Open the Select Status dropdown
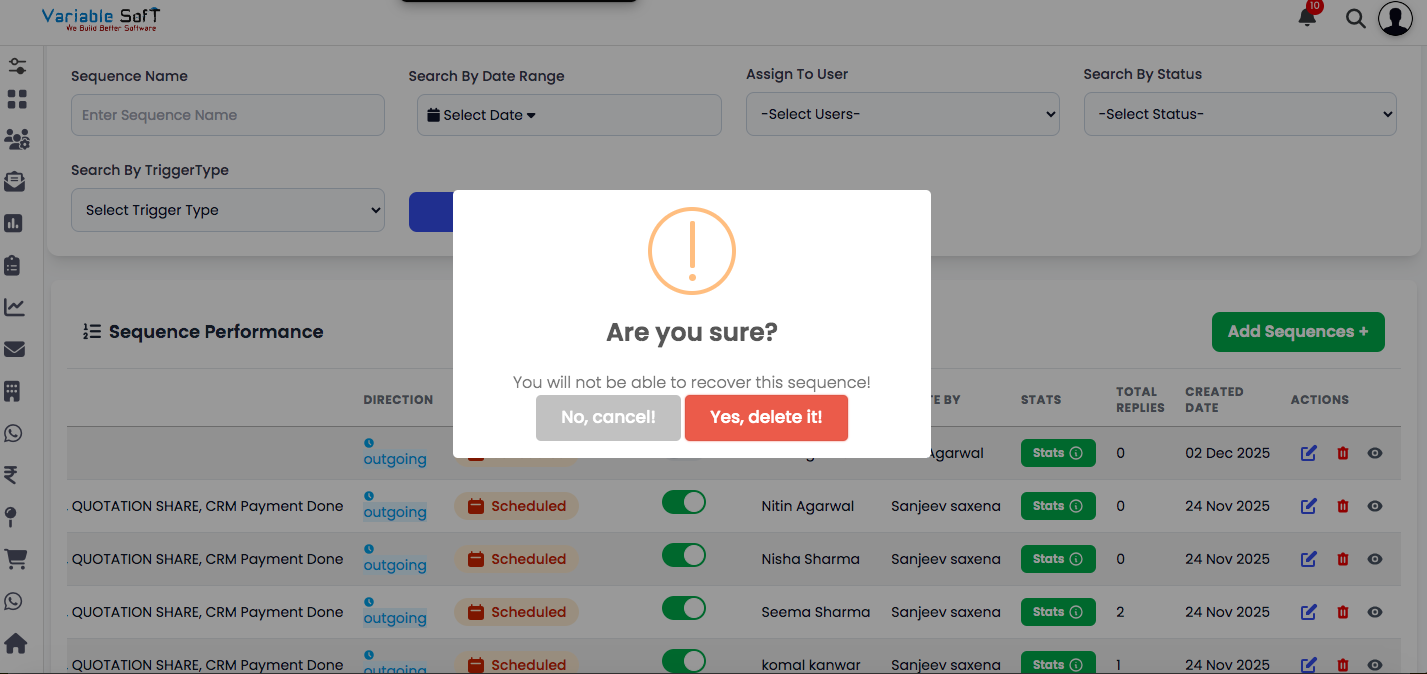Viewport: 1427px width, 674px height. 1239,114
